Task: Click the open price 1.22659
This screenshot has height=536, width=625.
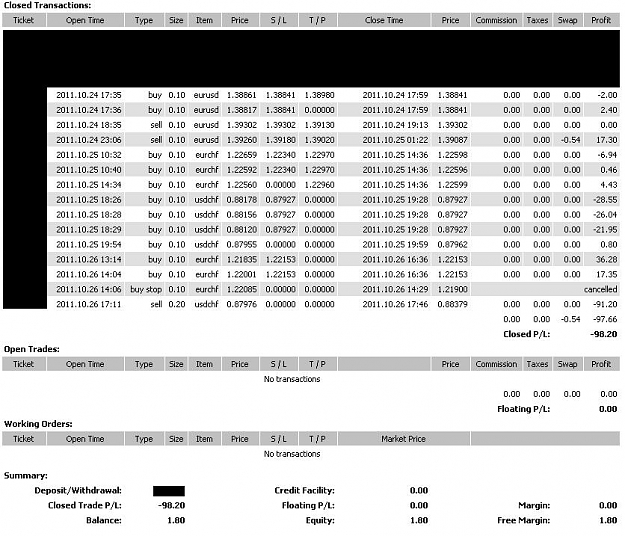Action: [x=242, y=155]
